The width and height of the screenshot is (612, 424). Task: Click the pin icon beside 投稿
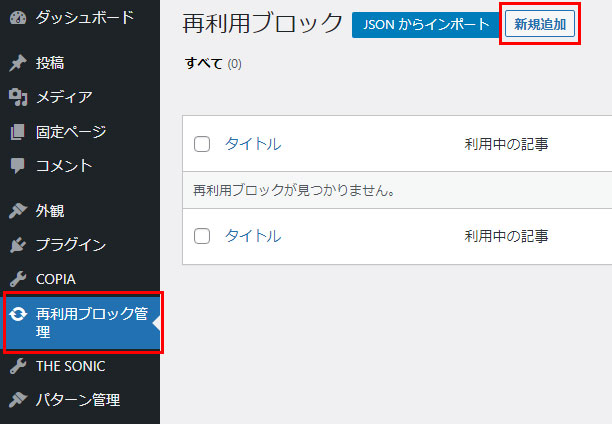pos(18,63)
